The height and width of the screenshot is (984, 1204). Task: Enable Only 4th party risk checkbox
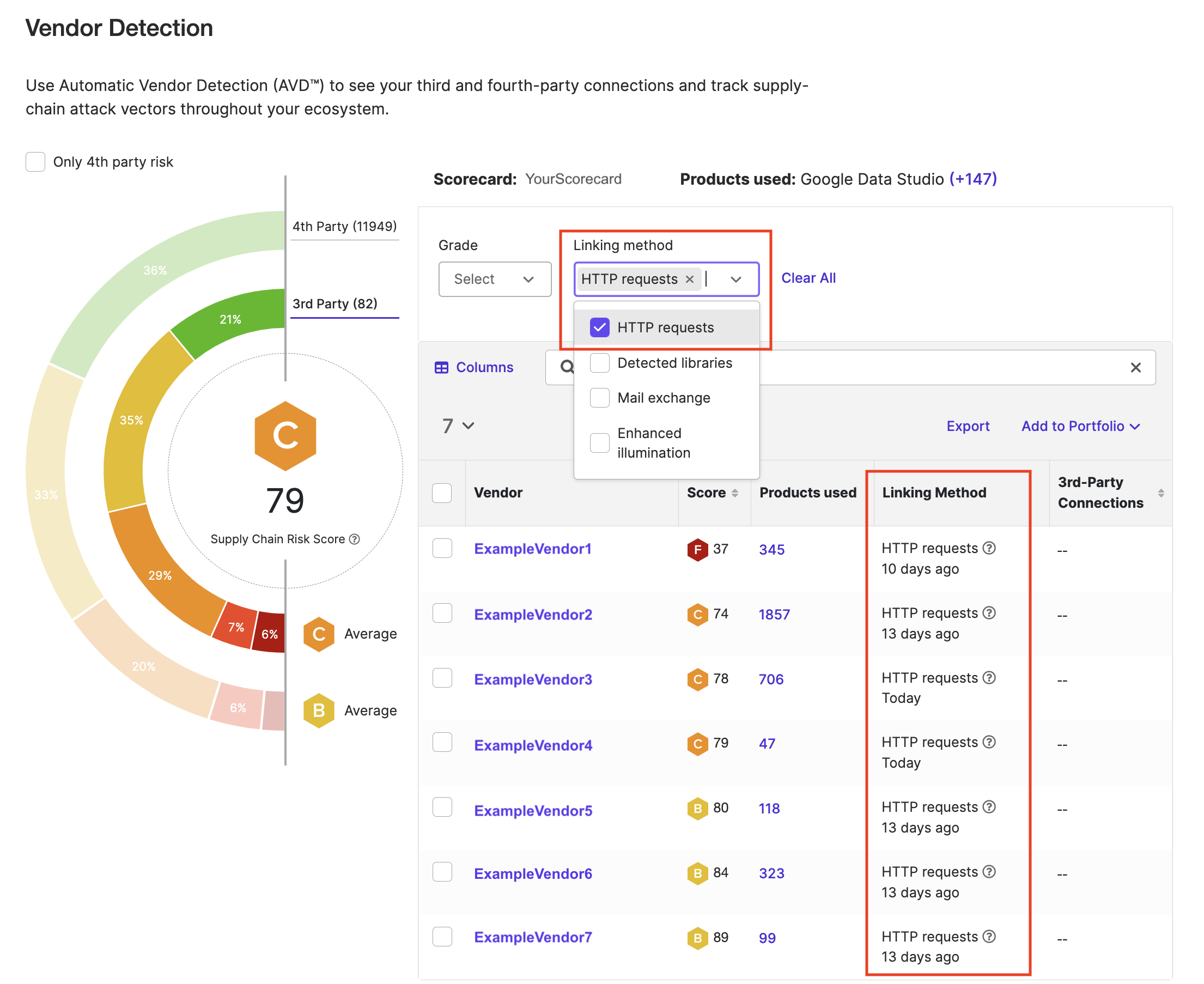point(35,161)
